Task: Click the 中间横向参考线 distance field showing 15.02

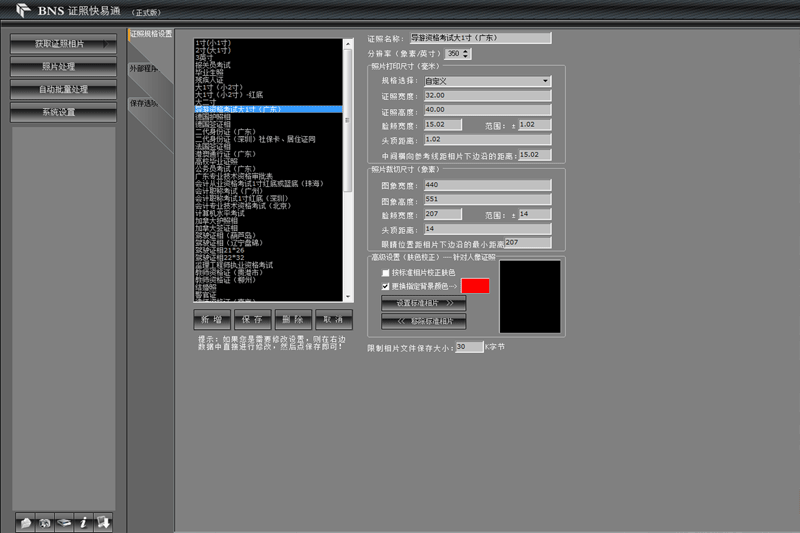Action: (x=535, y=155)
